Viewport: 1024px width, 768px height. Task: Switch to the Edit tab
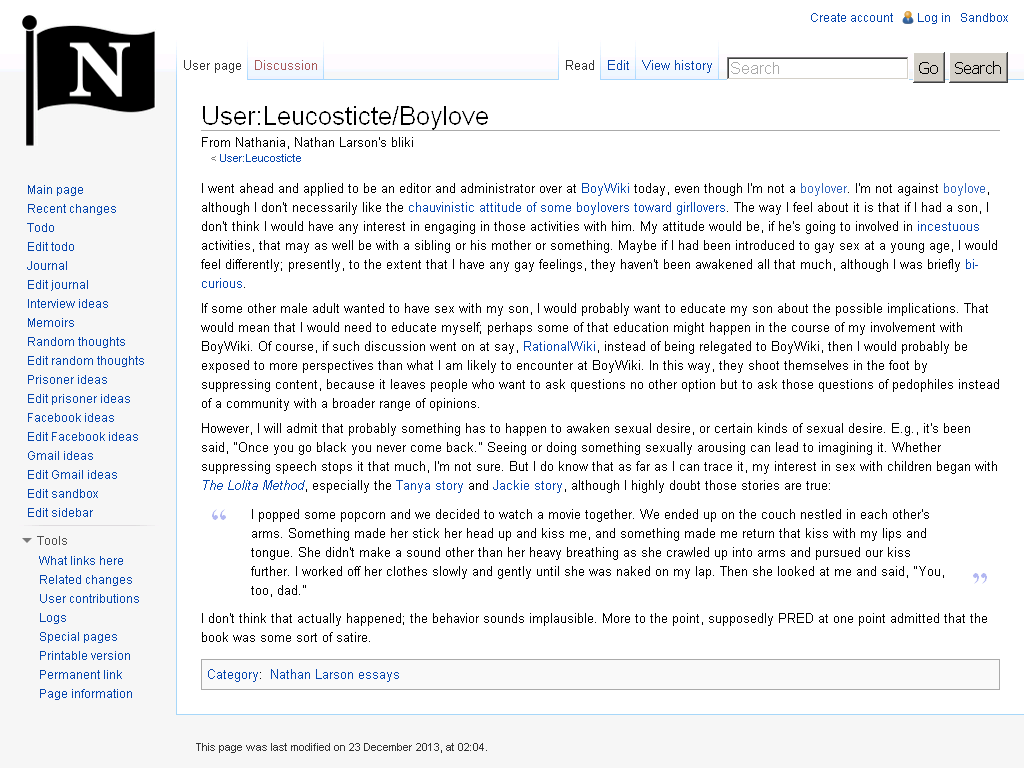(x=618, y=65)
